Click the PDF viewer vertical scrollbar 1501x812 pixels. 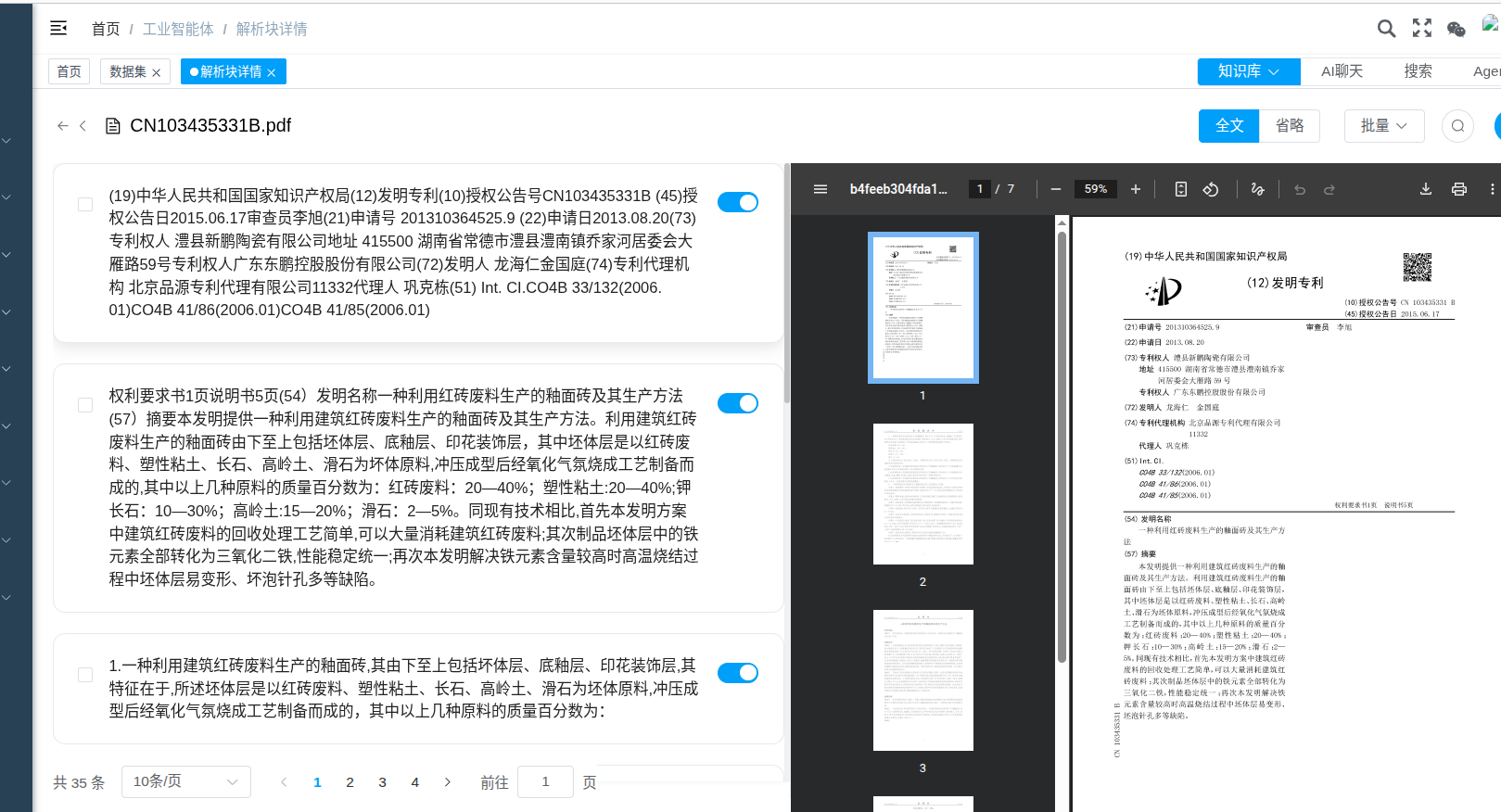pyautogui.click(x=1062, y=371)
